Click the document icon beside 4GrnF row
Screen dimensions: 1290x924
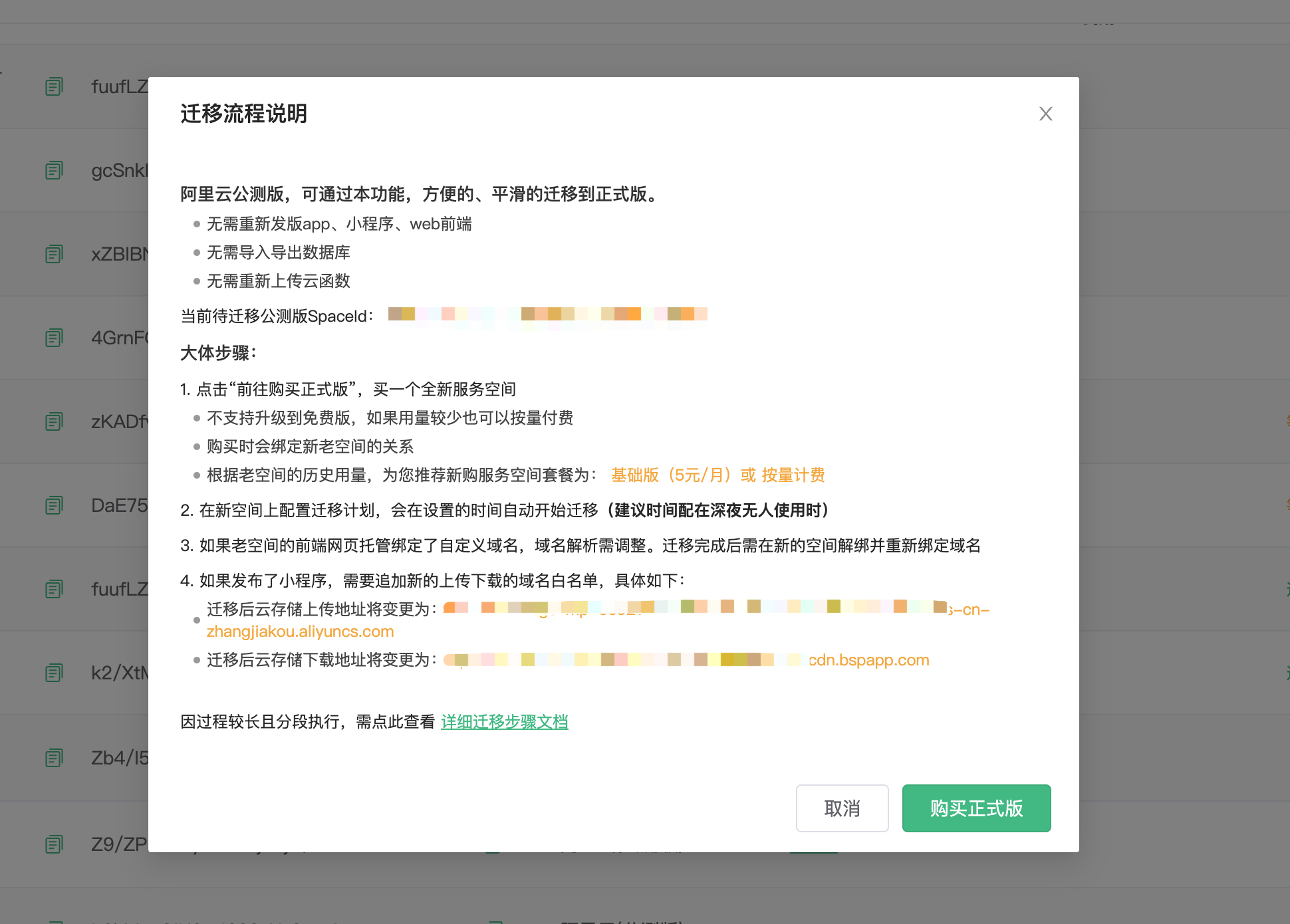click(x=54, y=338)
